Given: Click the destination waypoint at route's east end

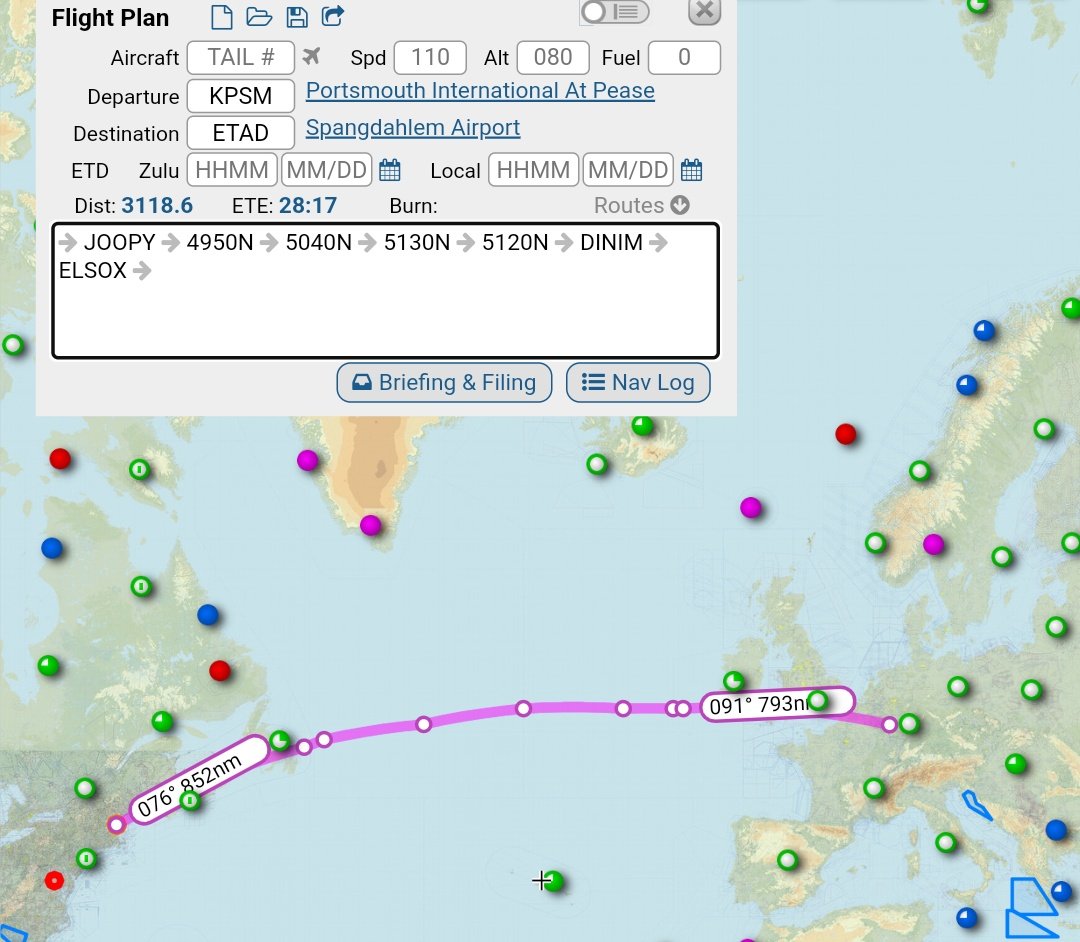Looking at the screenshot, I should point(889,724).
